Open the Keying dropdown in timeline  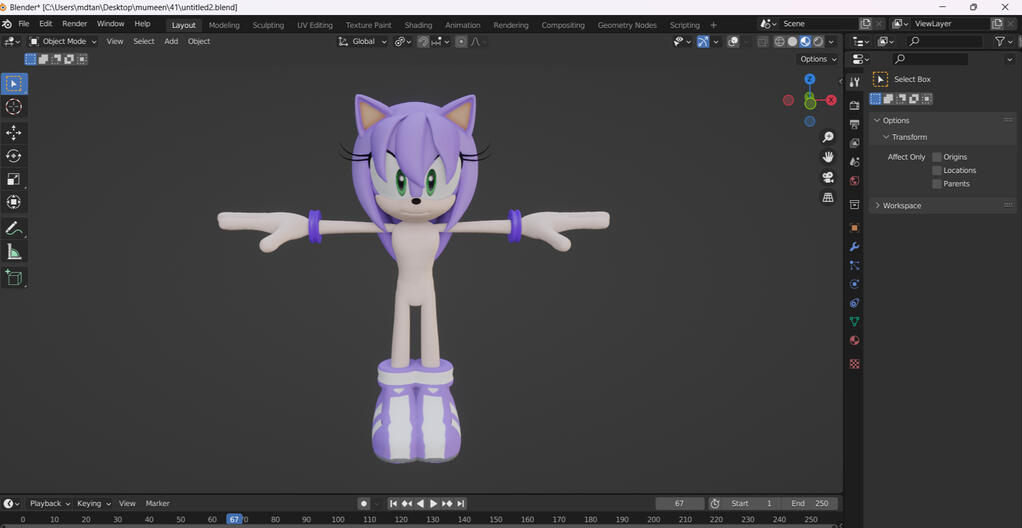(x=94, y=503)
